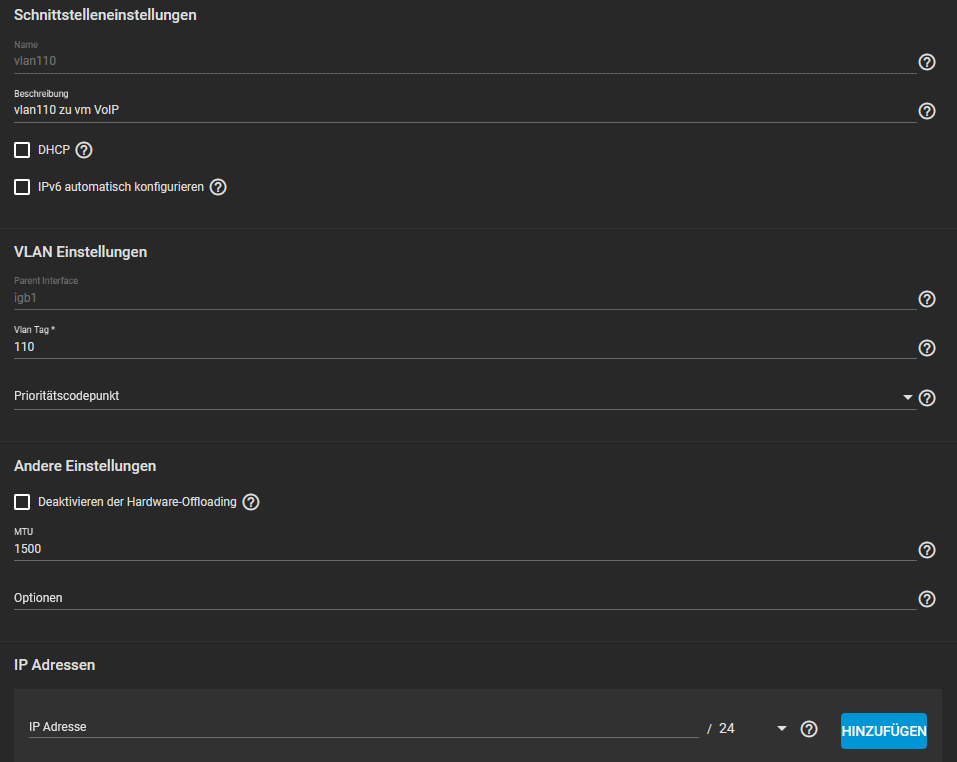Viewport: 957px width, 762px height.
Task: Open help icon for Vlan Tag
Action: [926, 348]
